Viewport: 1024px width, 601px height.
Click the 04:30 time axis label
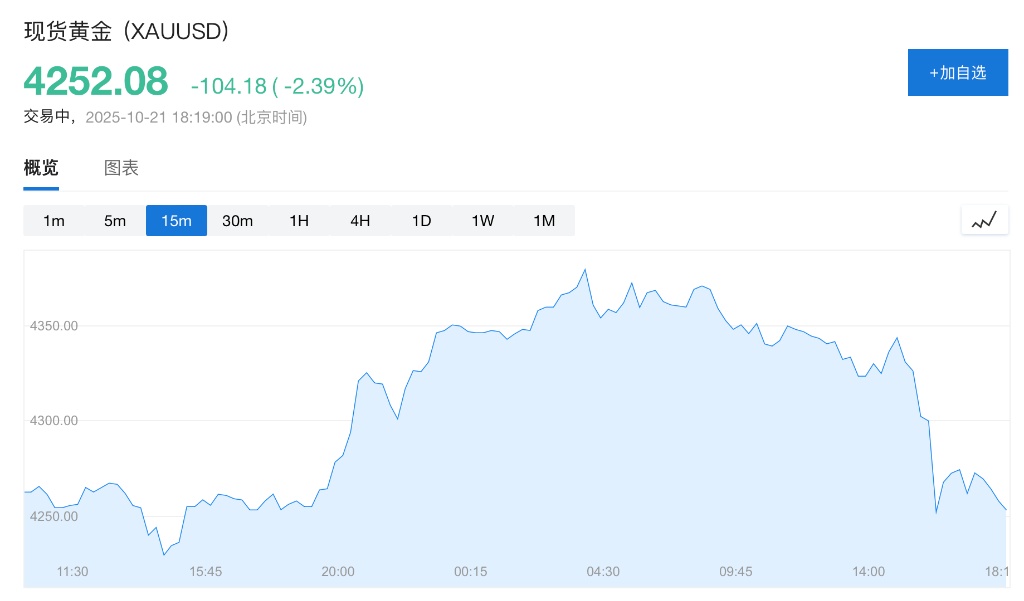click(603, 571)
